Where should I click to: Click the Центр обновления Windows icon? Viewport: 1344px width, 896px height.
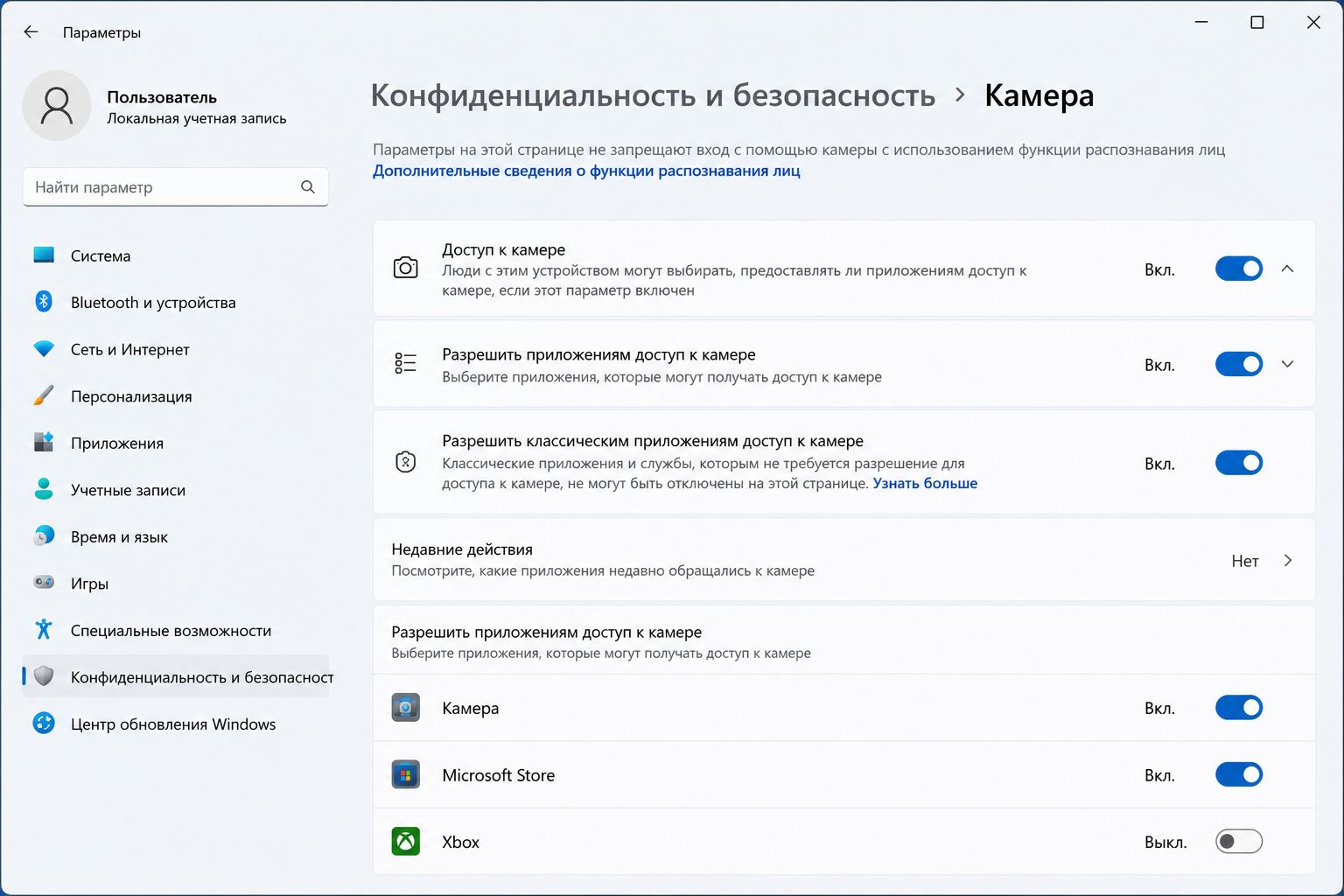pyautogui.click(x=44, y=724)
